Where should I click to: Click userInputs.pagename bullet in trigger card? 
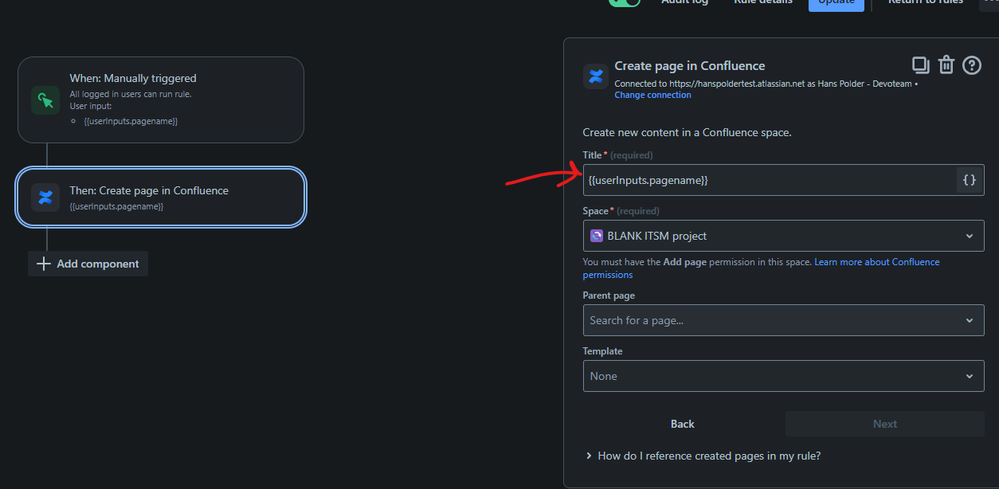pyautogui.click(x=131, y=121)
